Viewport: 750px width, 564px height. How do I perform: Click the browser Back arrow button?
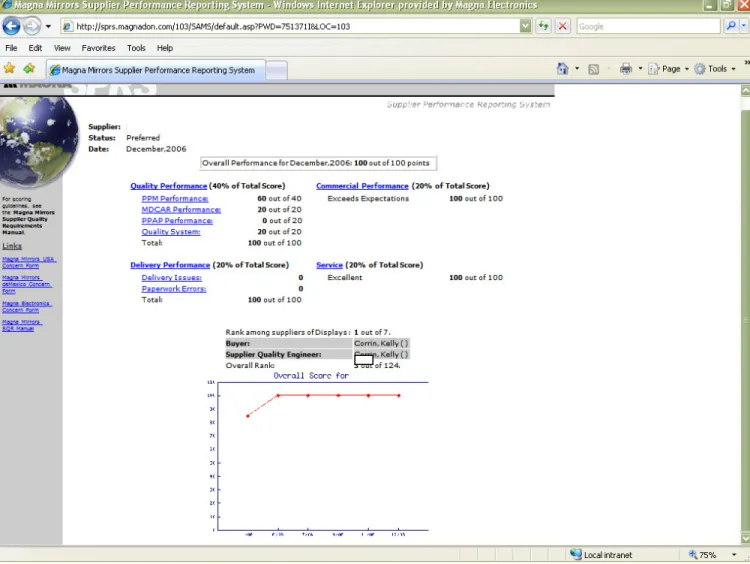pos(11,26)
